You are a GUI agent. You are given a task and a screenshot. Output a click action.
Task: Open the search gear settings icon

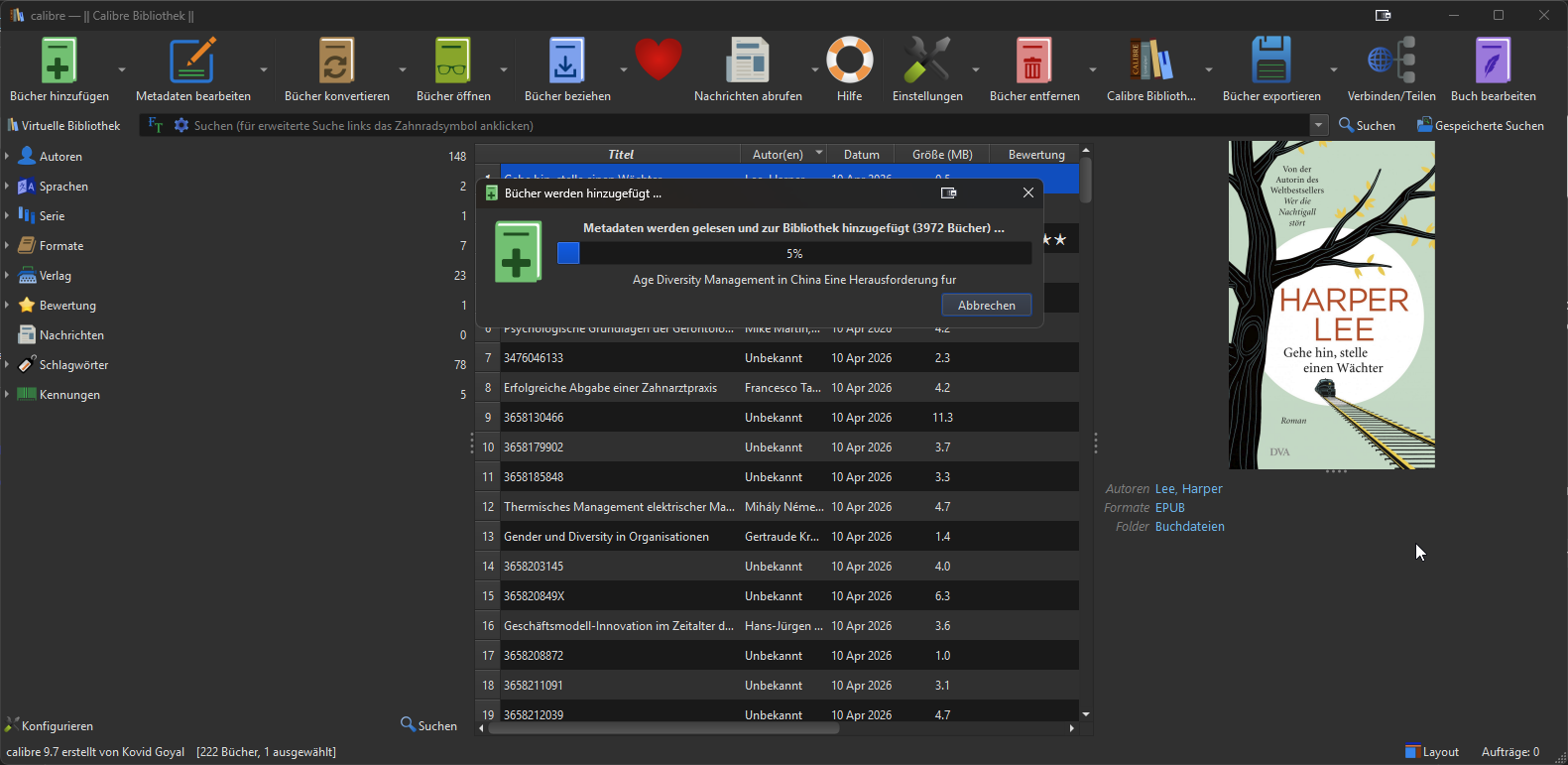point(181,126)
